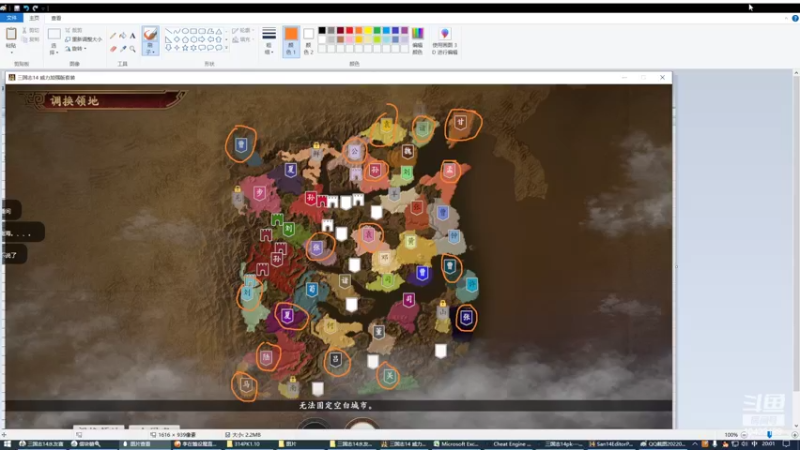Viewport: 800px width, 450px height.
Task: Collapse the ribbon with the chevron
Action: pos(786,18)
